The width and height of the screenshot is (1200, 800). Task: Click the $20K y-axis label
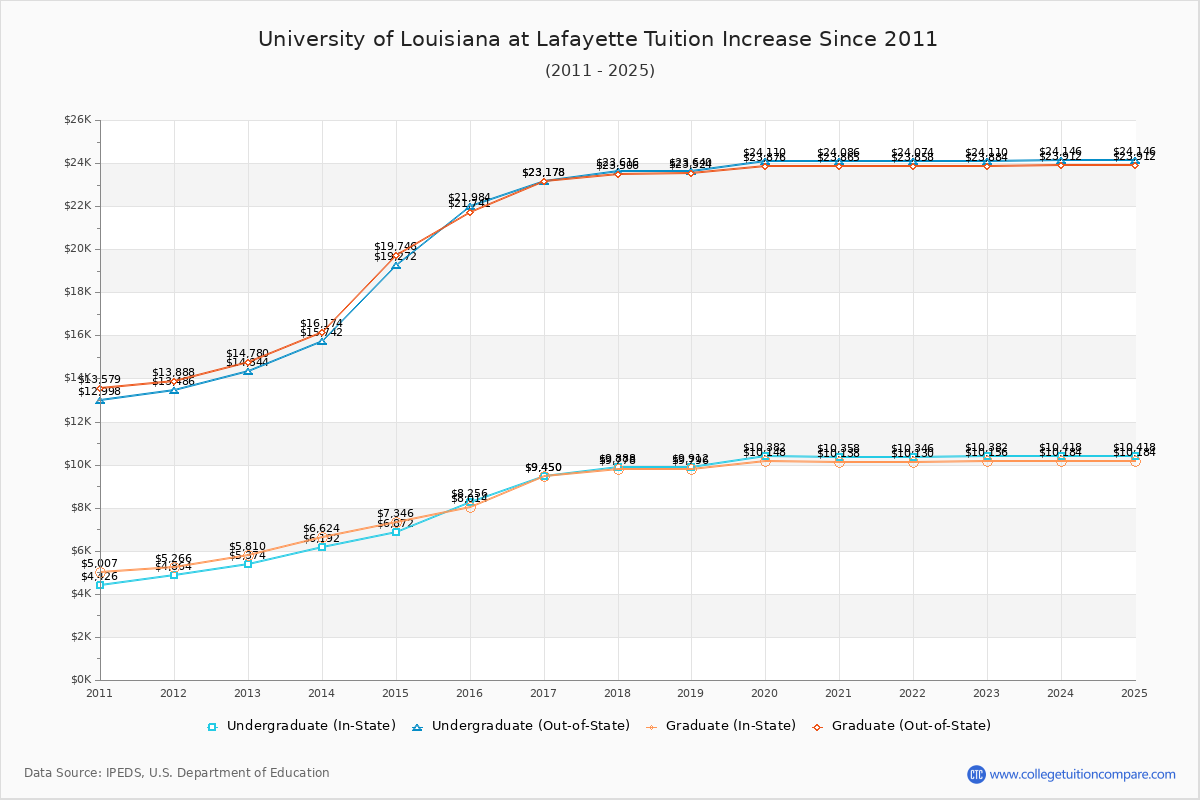[x=78, y=249]
